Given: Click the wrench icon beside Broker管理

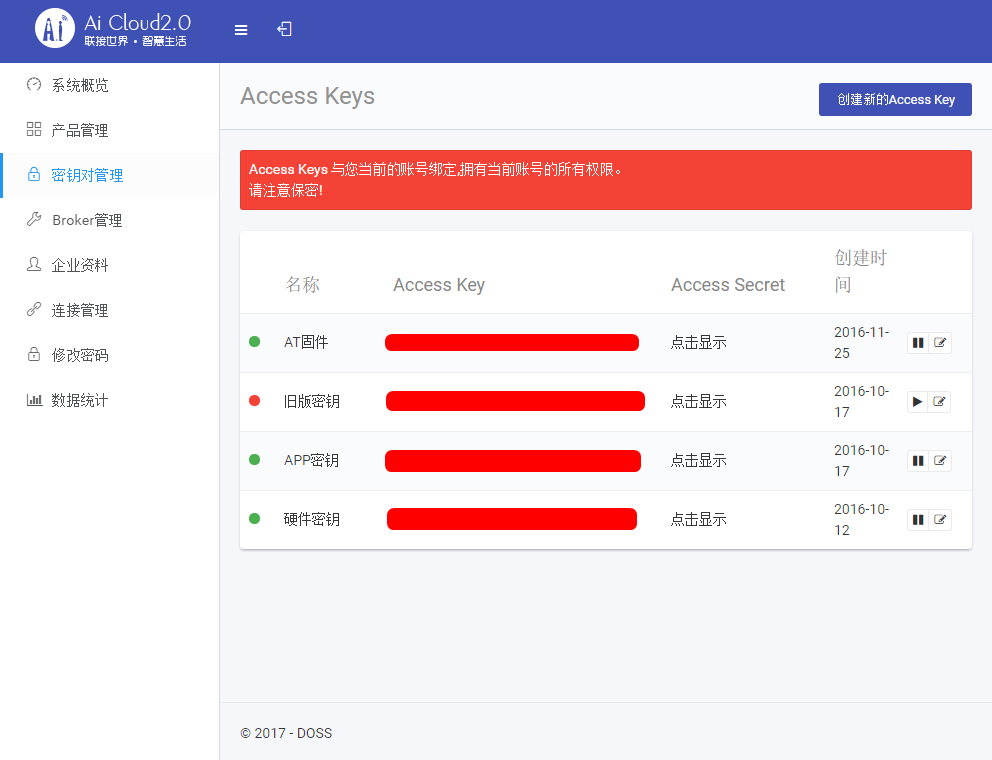Looking at the screenshot, I should 34,220.
